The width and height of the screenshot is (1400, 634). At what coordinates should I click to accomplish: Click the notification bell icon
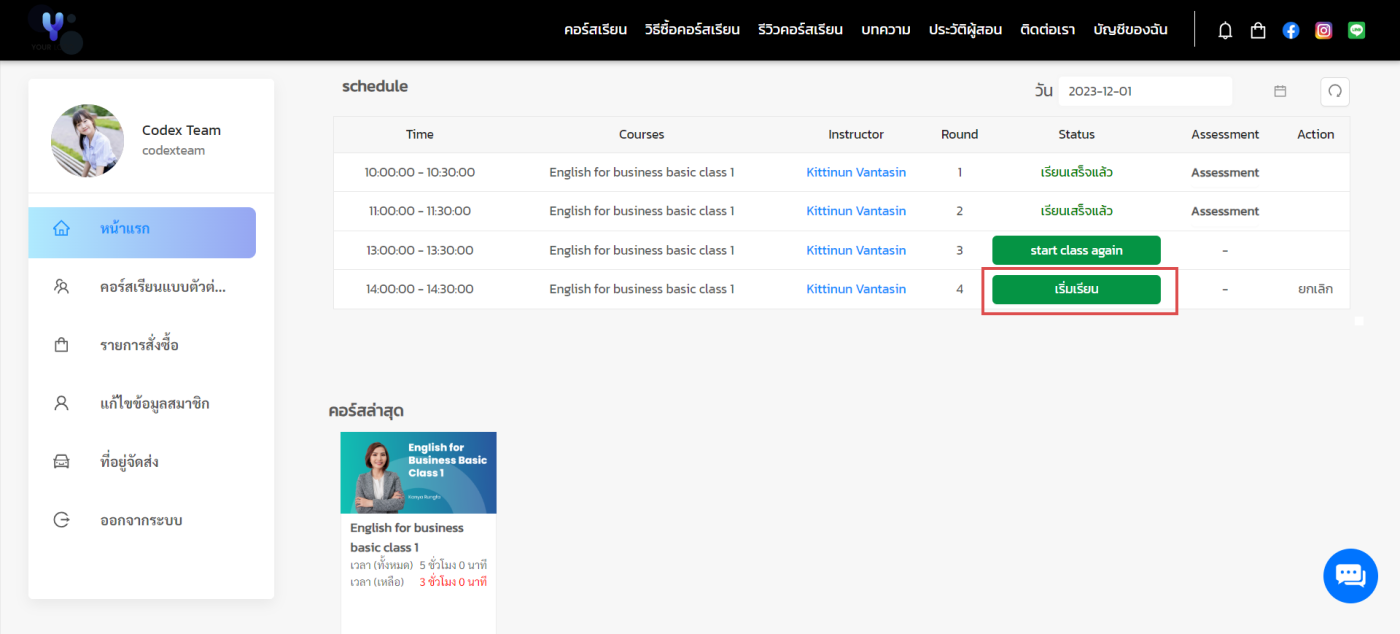1225,30
